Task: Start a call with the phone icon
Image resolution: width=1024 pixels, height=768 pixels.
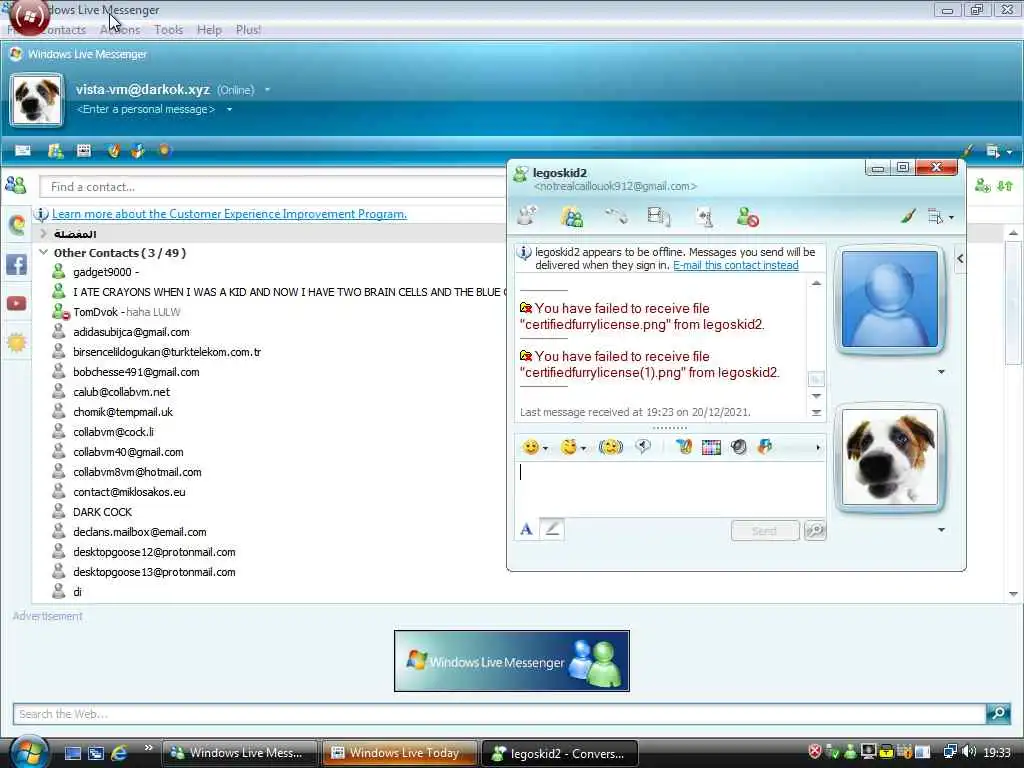Action: (x=615, y=216)
